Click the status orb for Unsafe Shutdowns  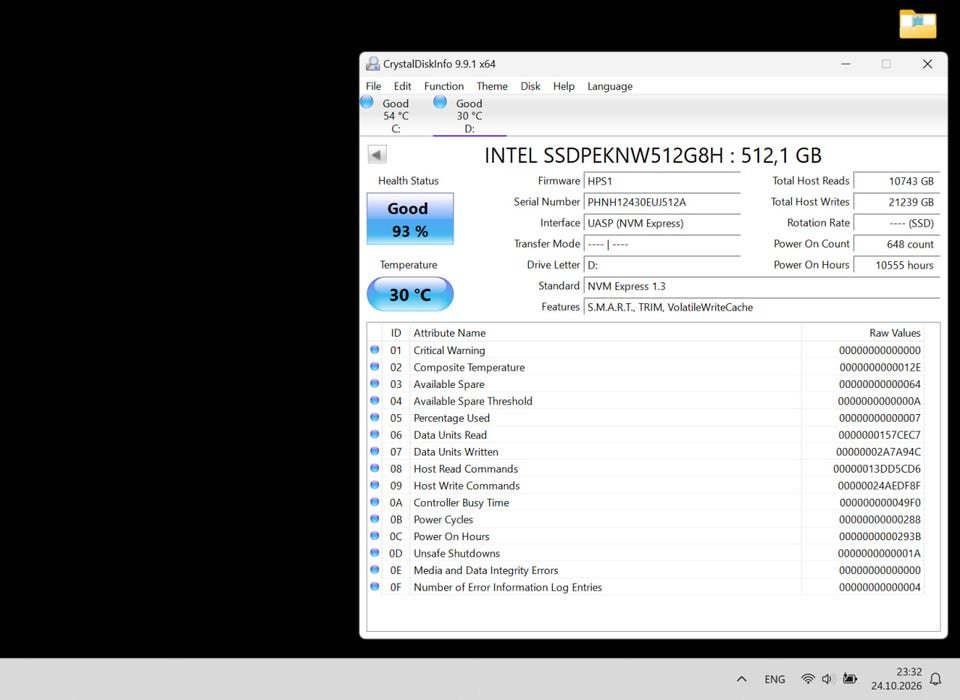[x=375, y=553]
